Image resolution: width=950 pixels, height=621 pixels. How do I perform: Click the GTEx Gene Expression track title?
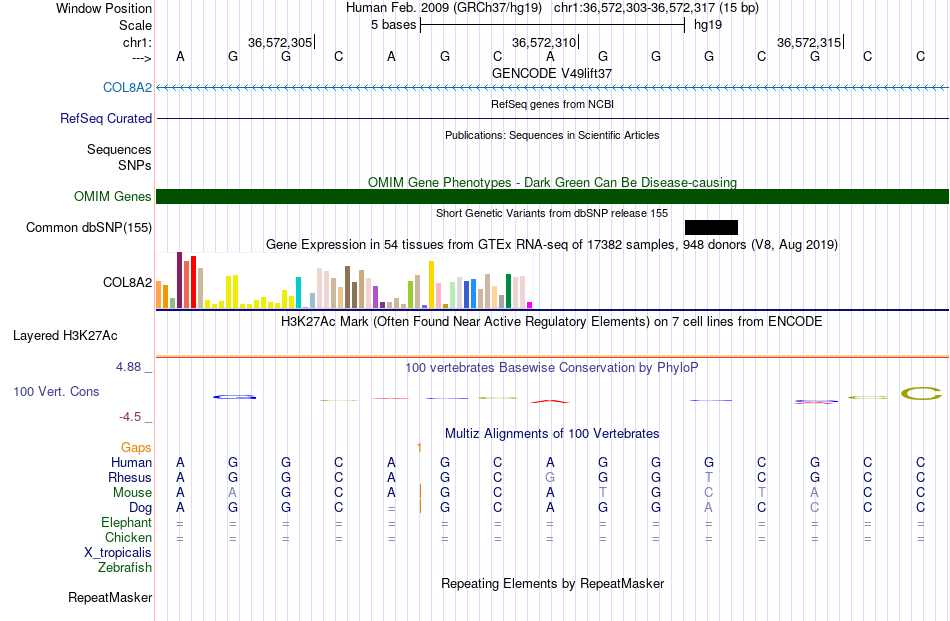point(552,245)
